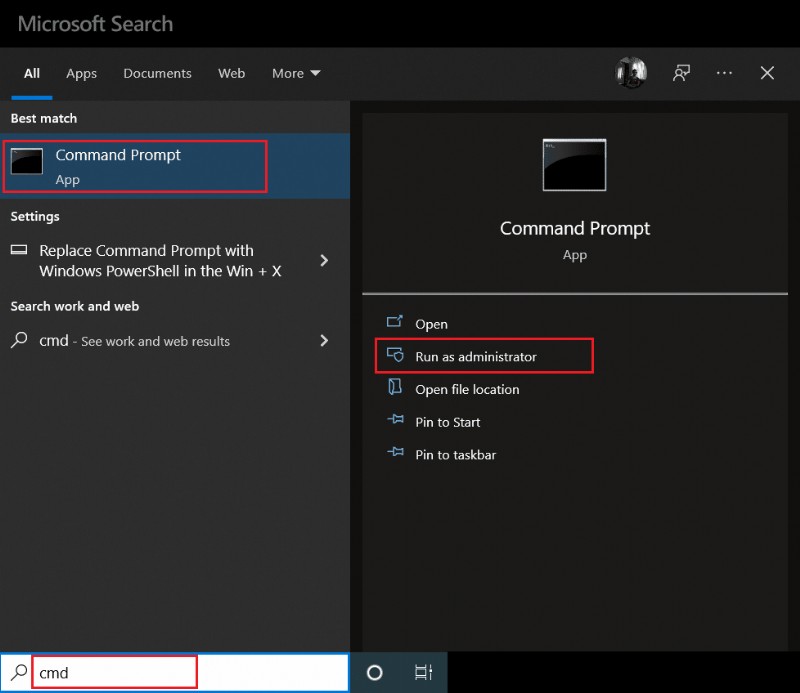This screenshot has height=693, width=800.
Task: Click the search filters icon at the bottom
Action: pos(422,672)
